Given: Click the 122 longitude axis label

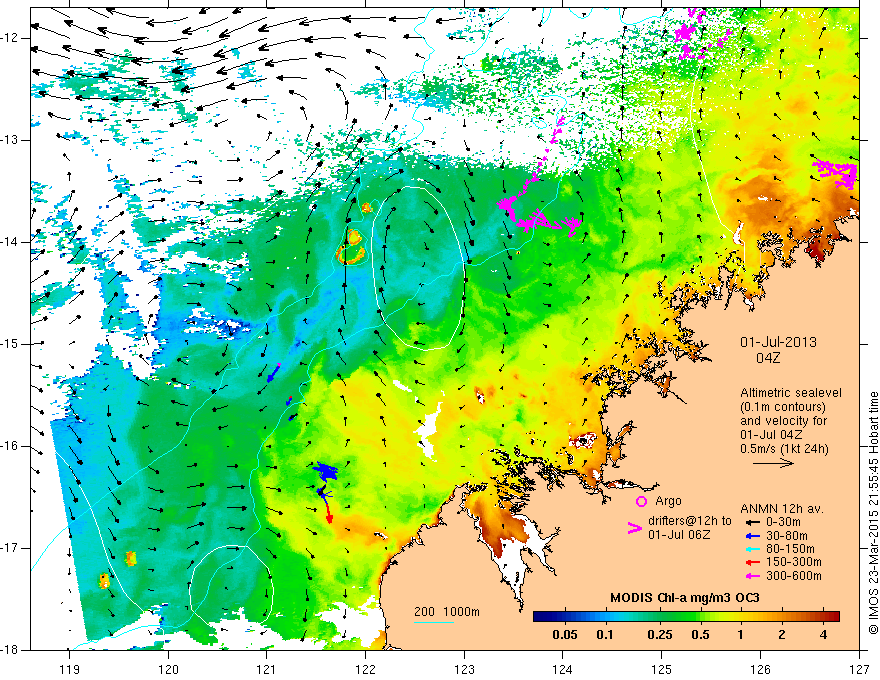Looking at the screenshot, I should tap(365, 669).
